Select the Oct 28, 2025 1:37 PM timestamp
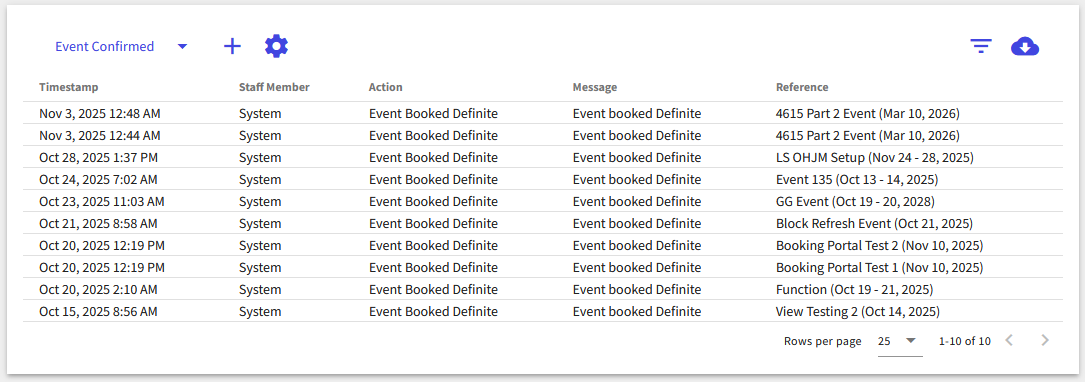Viewport: 1085px width, 382px height. 98,157
